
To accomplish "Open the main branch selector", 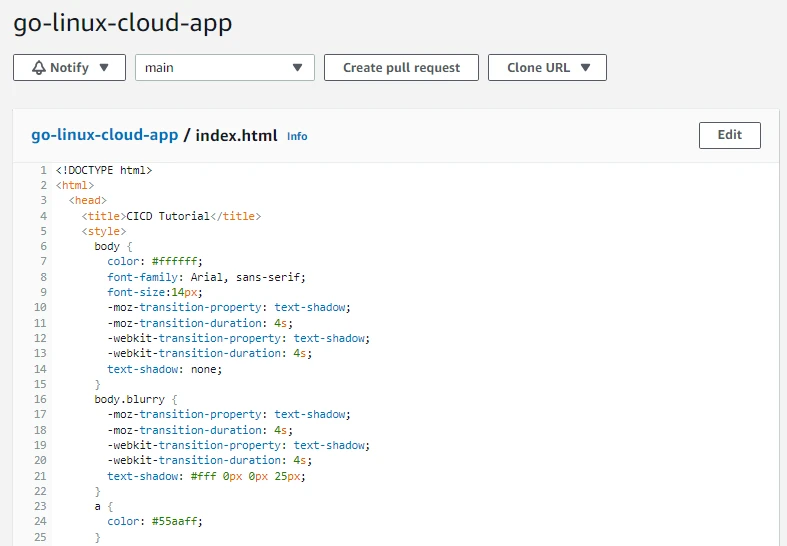I will pyautogui.click(x=224, y=68).
